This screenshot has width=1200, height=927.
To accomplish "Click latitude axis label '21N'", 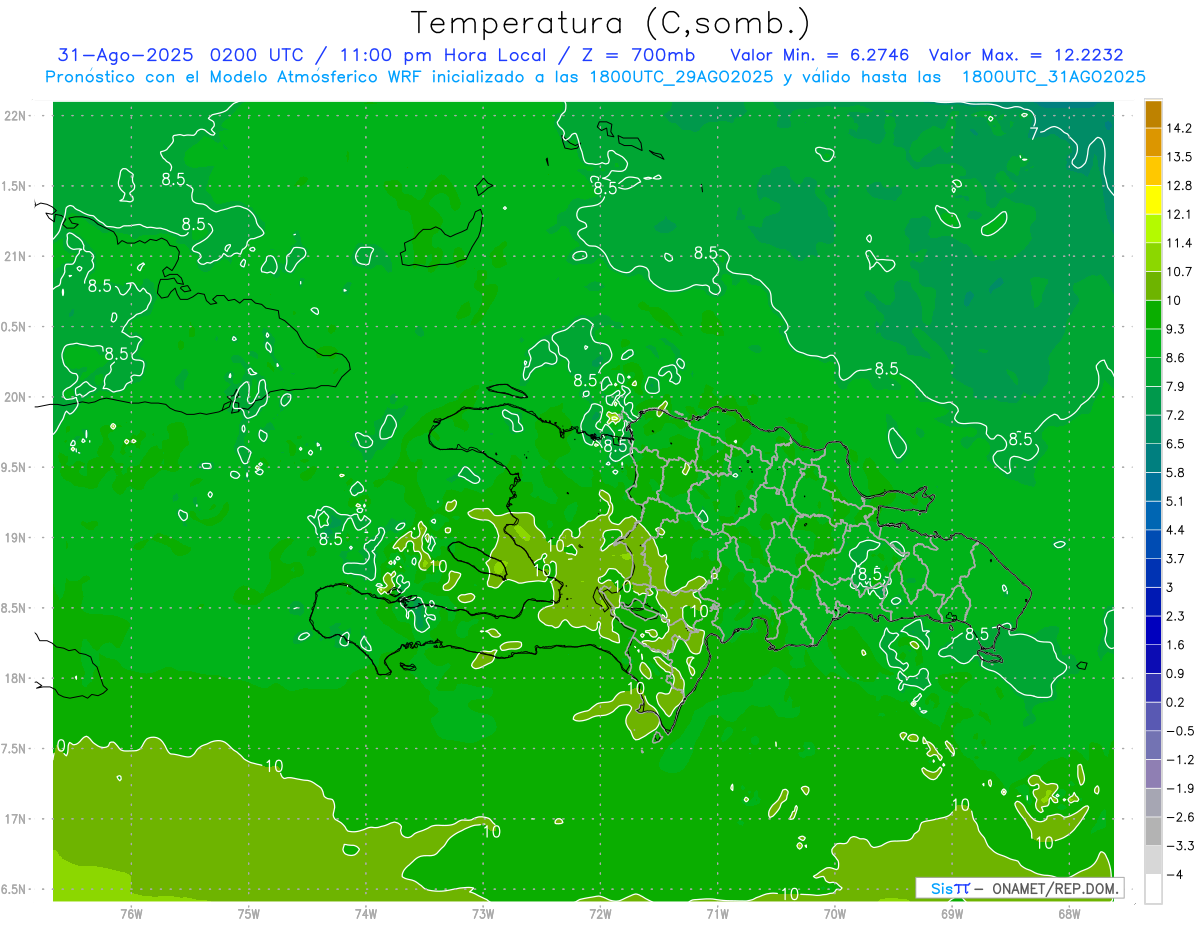I will [x=16, y=256].
